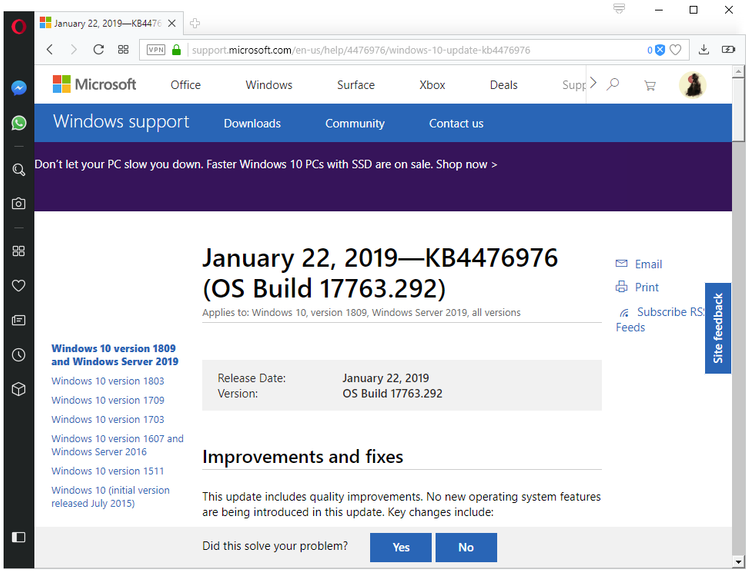
Task: Select Windows 10 version 1803
Action: click(108, 381)
